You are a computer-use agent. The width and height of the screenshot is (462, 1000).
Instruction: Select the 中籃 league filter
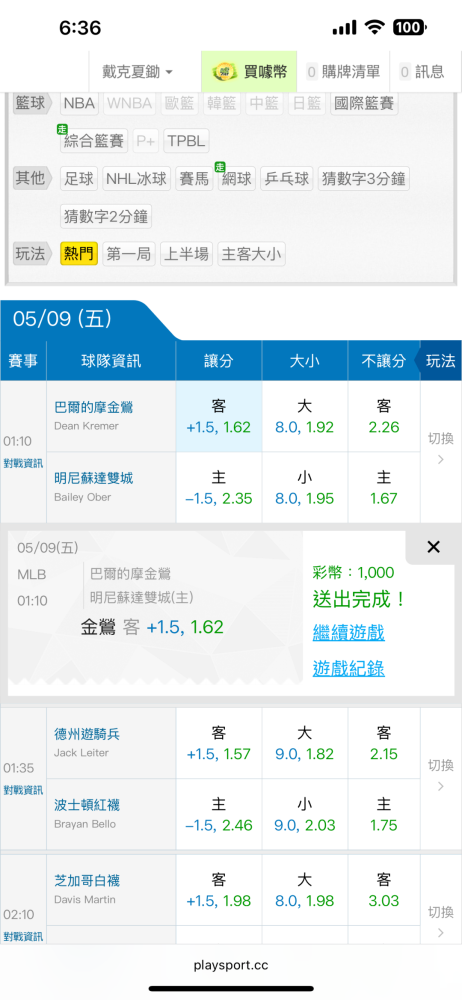pos(264,103)
